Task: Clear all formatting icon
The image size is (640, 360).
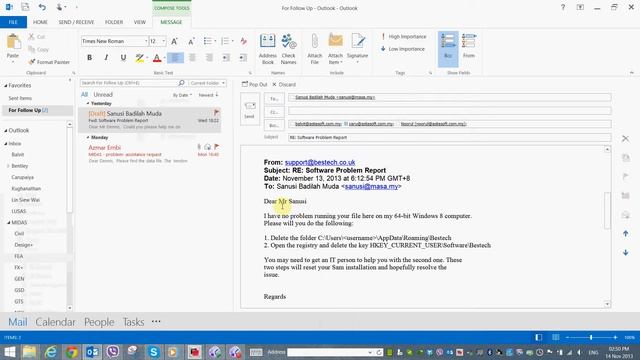Action: coord(244,41)
